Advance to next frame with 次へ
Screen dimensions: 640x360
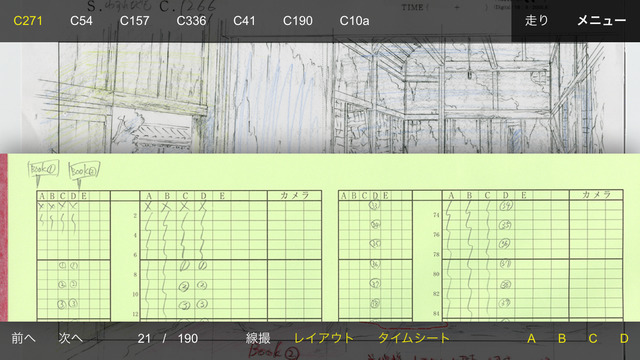pyautogui.click(x=71, y=338)
